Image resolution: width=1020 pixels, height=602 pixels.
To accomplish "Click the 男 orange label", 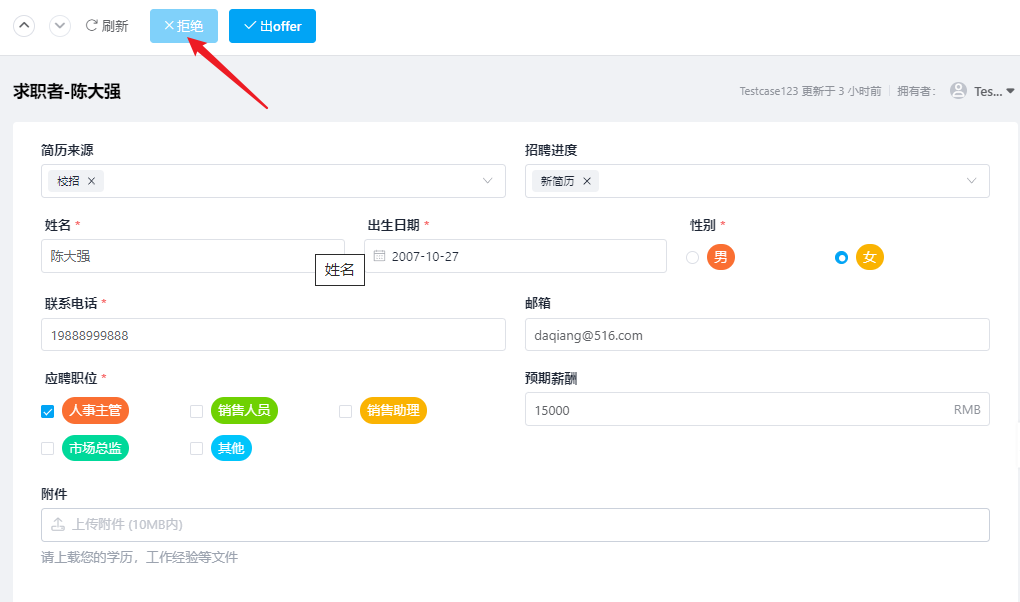I will point(721,257).
